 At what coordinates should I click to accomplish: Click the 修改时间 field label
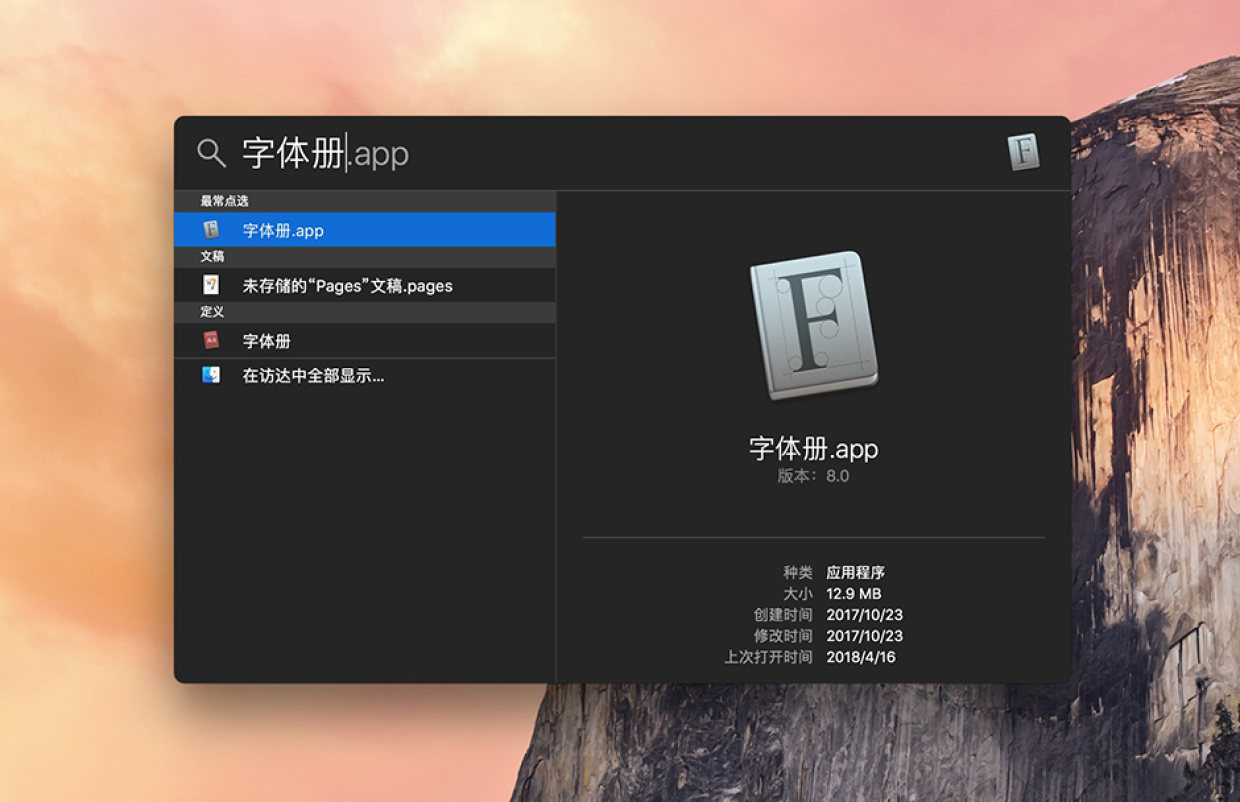(x=783, y=636)
